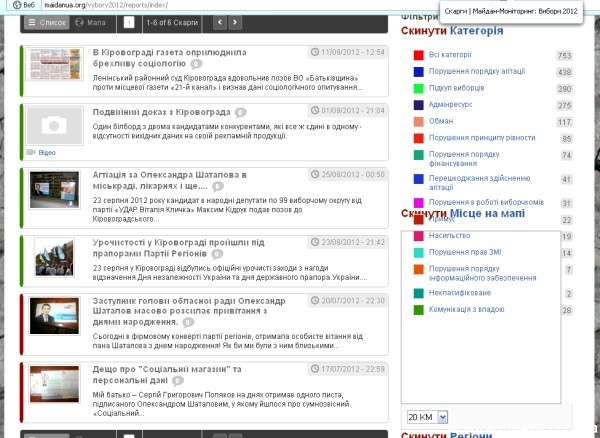Filter by Некласифіковане category
Viewport: 600px width, 438px height.
[x=460, y=293]
